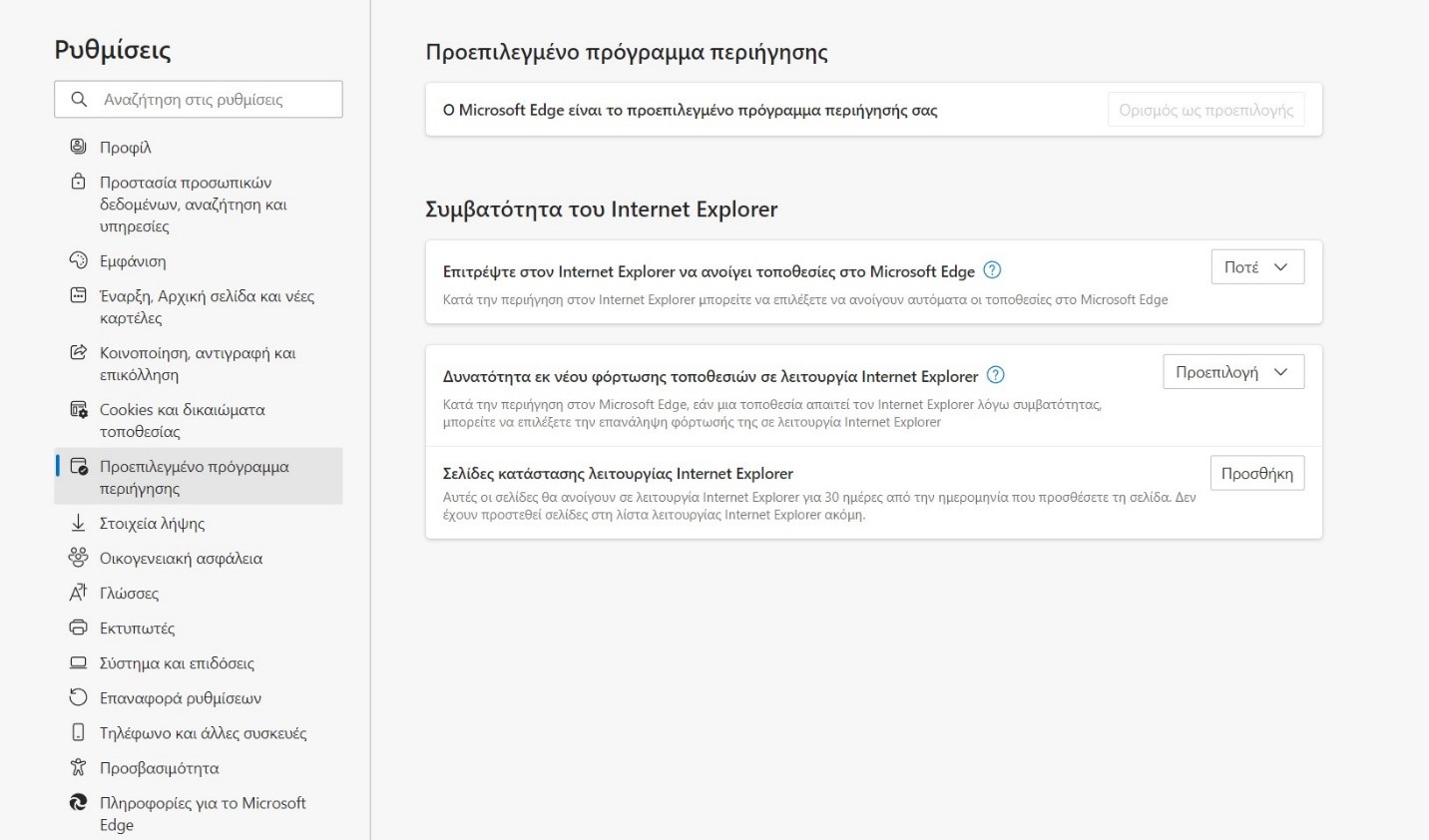The image size is (1429, 840).
Task: Click the Έναρξη, Αρχική σελίδα icon
Action: pos(78,295)
